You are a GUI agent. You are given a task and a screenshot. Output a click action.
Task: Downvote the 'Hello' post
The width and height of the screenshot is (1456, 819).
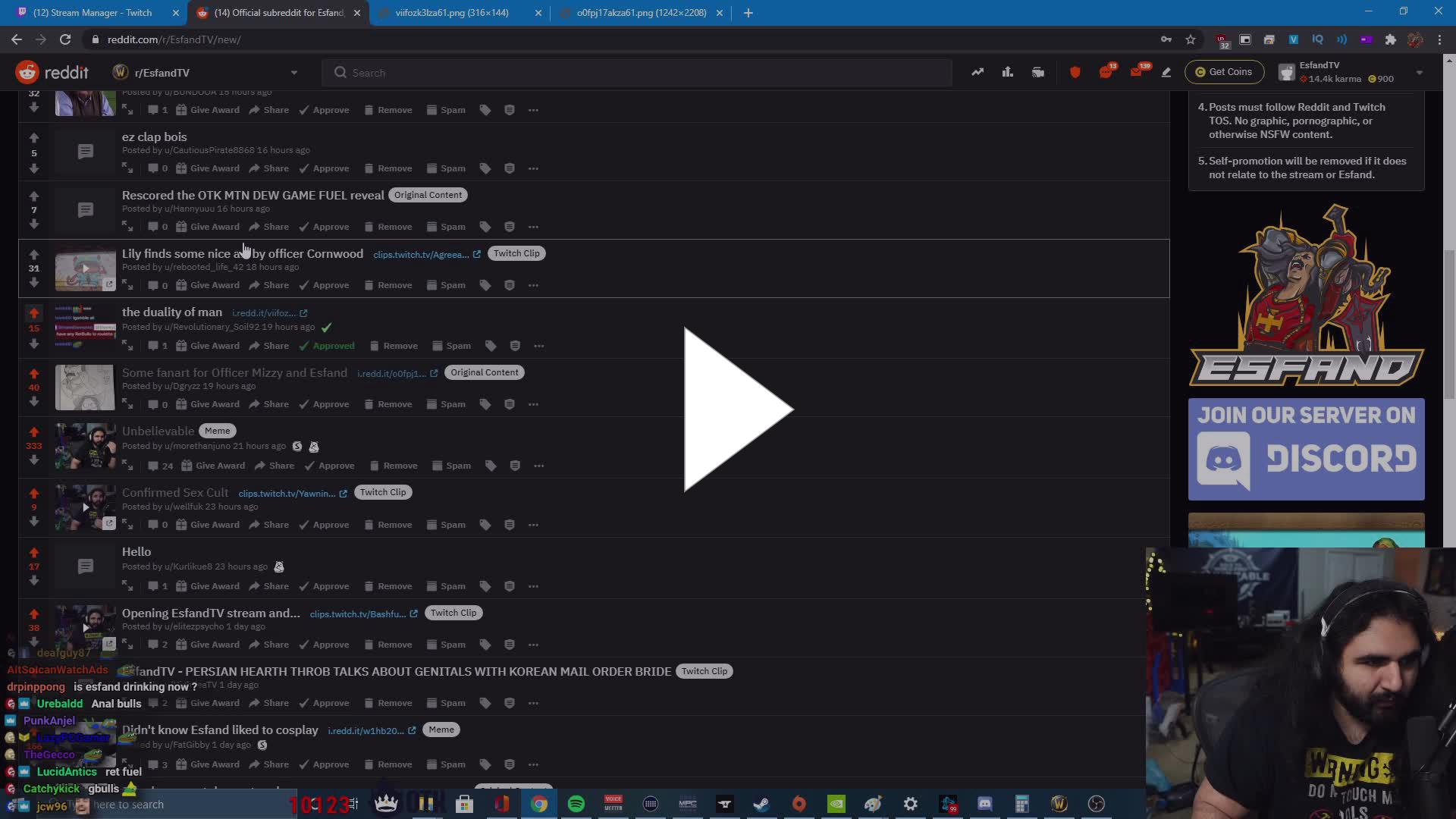click(34, 581)
